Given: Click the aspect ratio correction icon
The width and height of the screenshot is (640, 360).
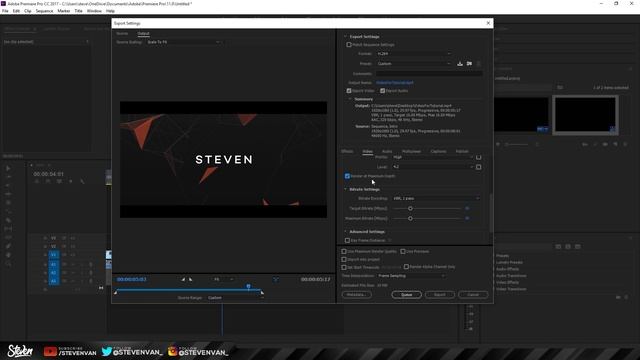Looking at the screenshot, I should [x=276, y=280].
